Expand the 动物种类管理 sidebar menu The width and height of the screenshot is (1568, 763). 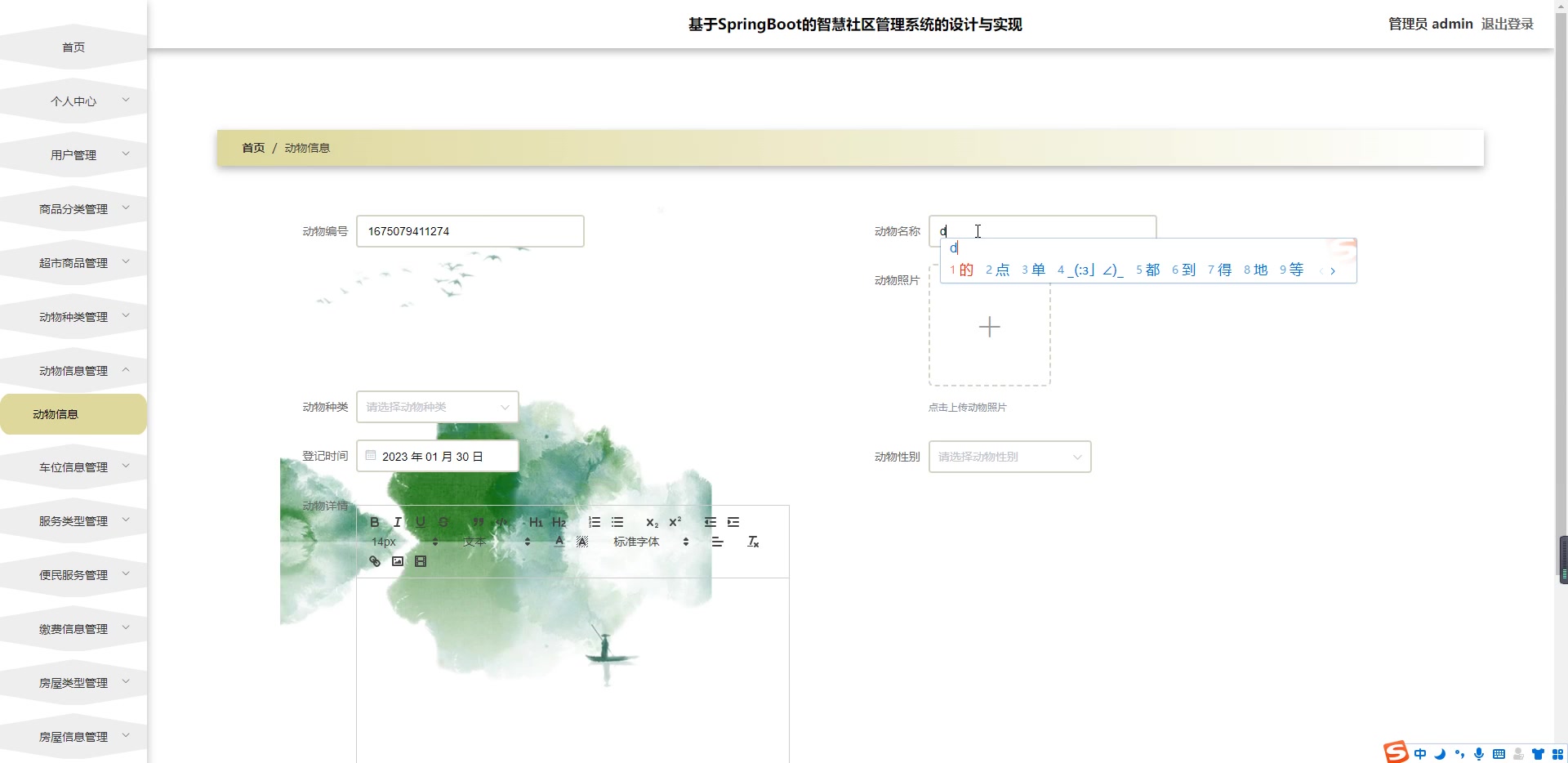73,317
